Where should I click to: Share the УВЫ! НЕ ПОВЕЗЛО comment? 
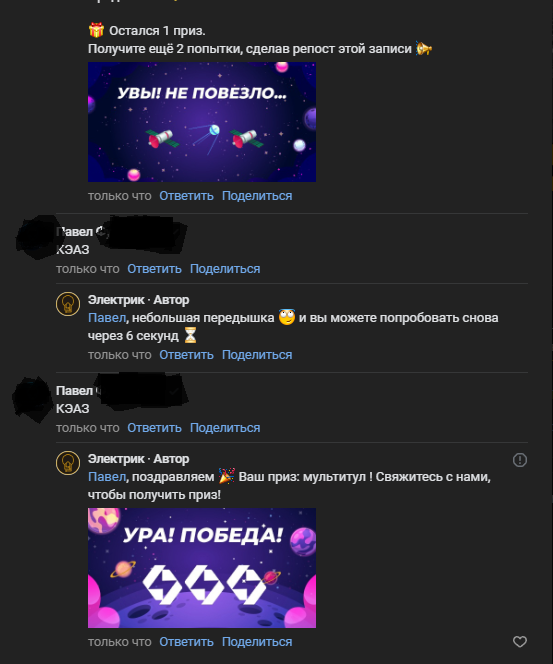[x=257, y=196]
